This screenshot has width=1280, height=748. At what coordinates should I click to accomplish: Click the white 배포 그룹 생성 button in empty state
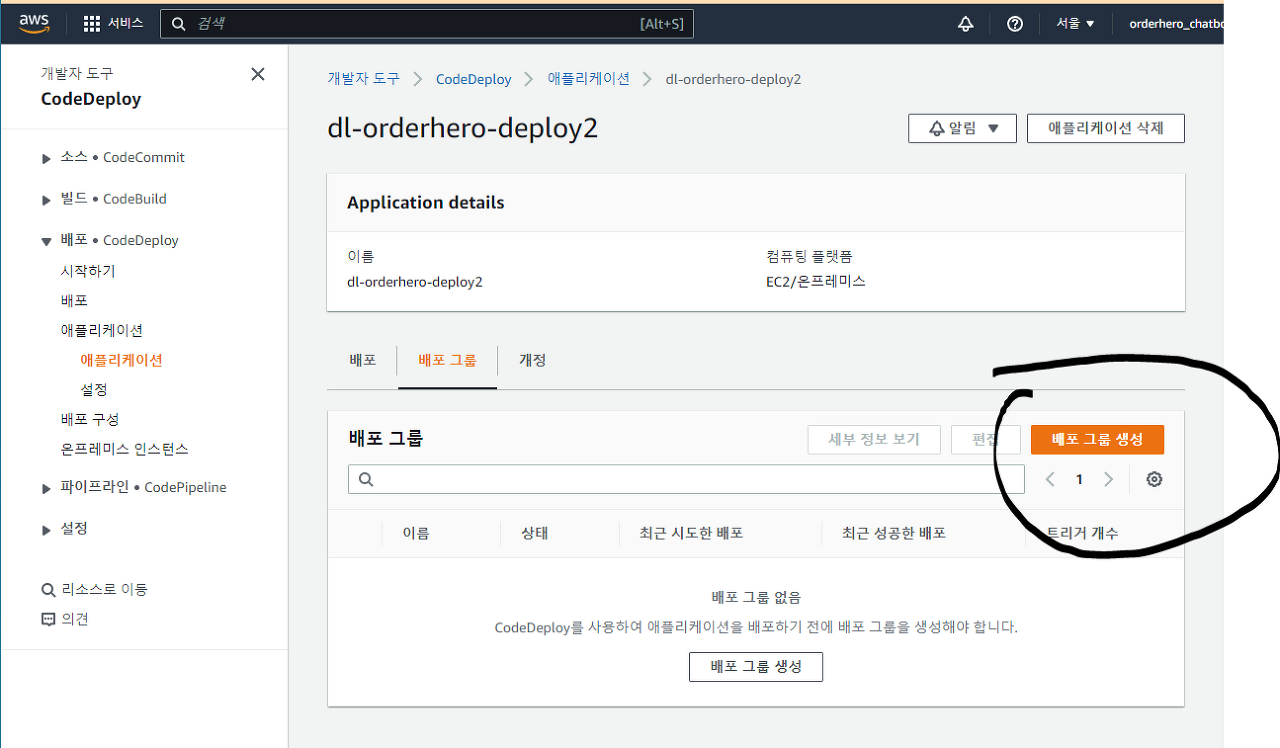(x=756, y=667)
